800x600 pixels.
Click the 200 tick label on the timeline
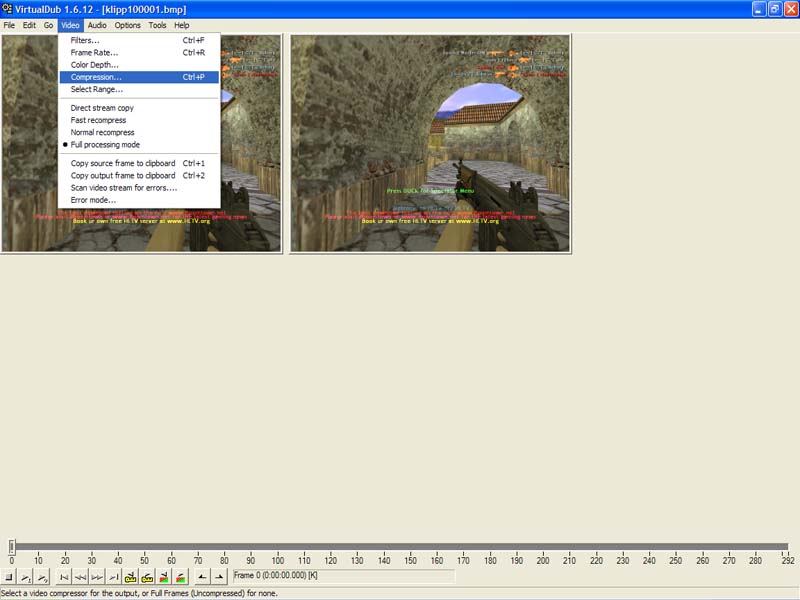coord(543,561)
